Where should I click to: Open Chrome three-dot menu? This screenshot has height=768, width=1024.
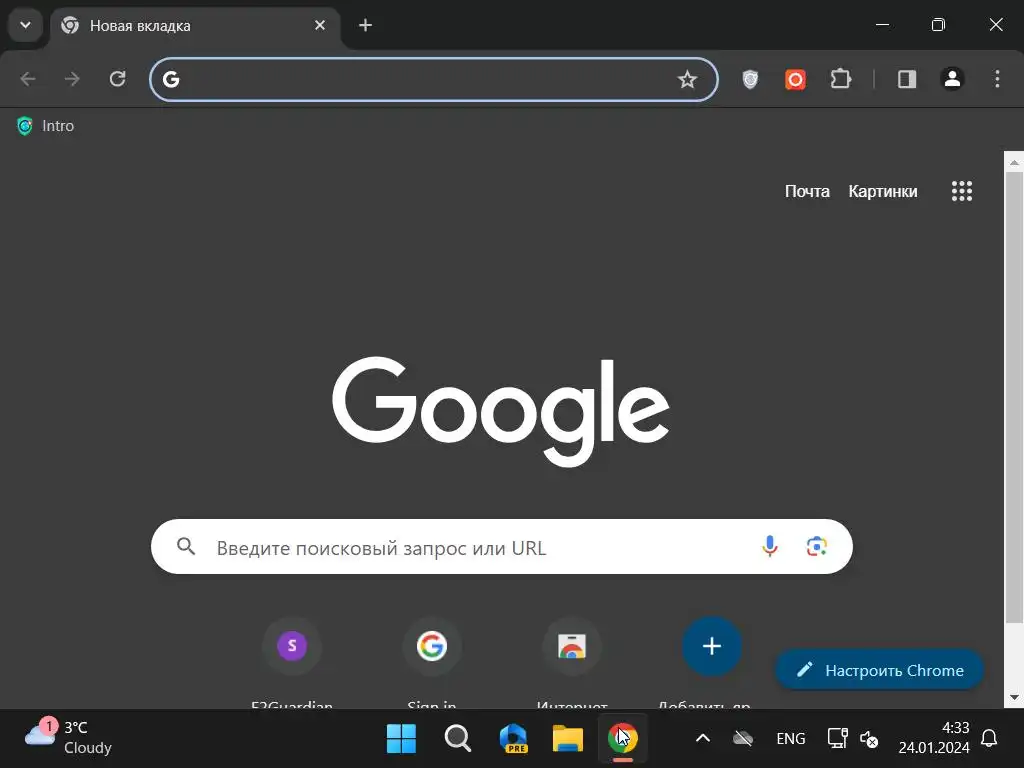click(x=997, y=79)
